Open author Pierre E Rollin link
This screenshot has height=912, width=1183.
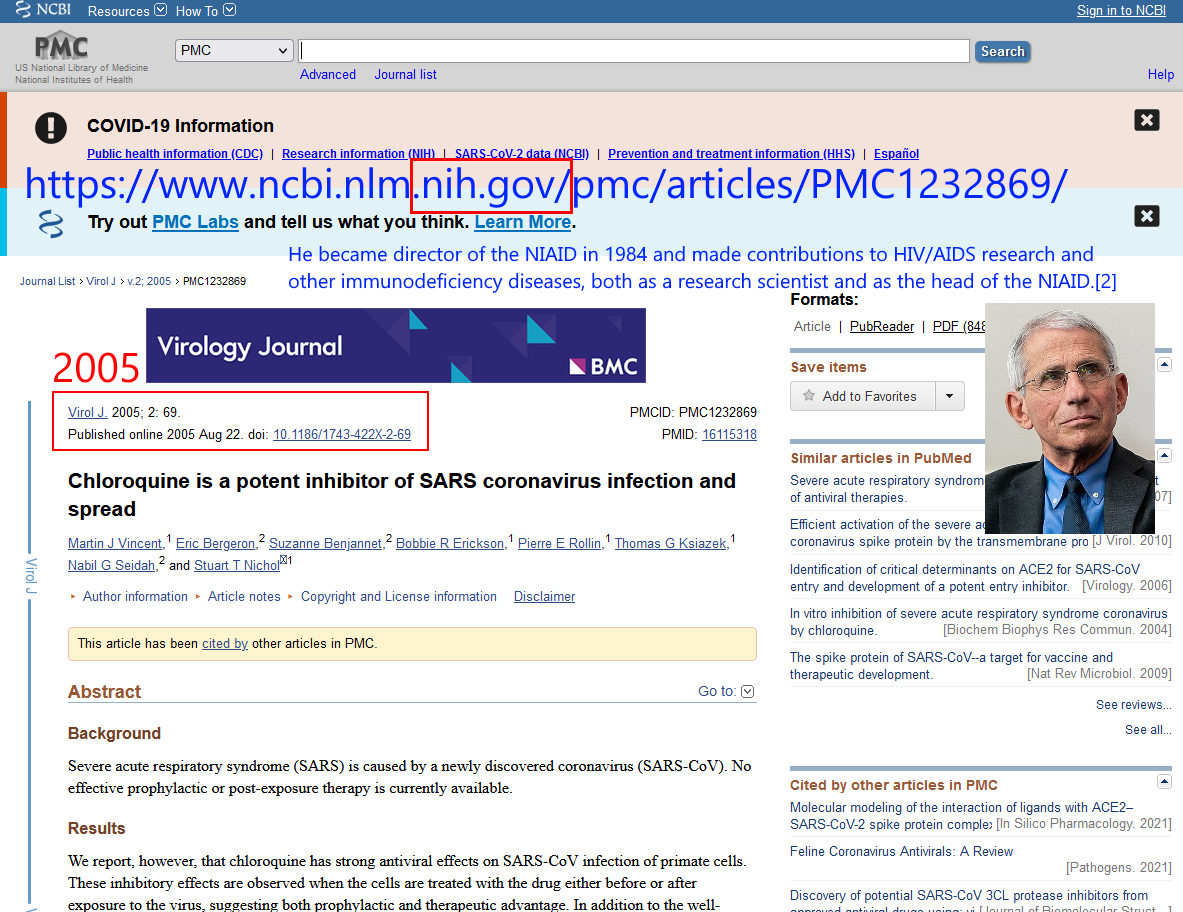click(x=559, y=543)
